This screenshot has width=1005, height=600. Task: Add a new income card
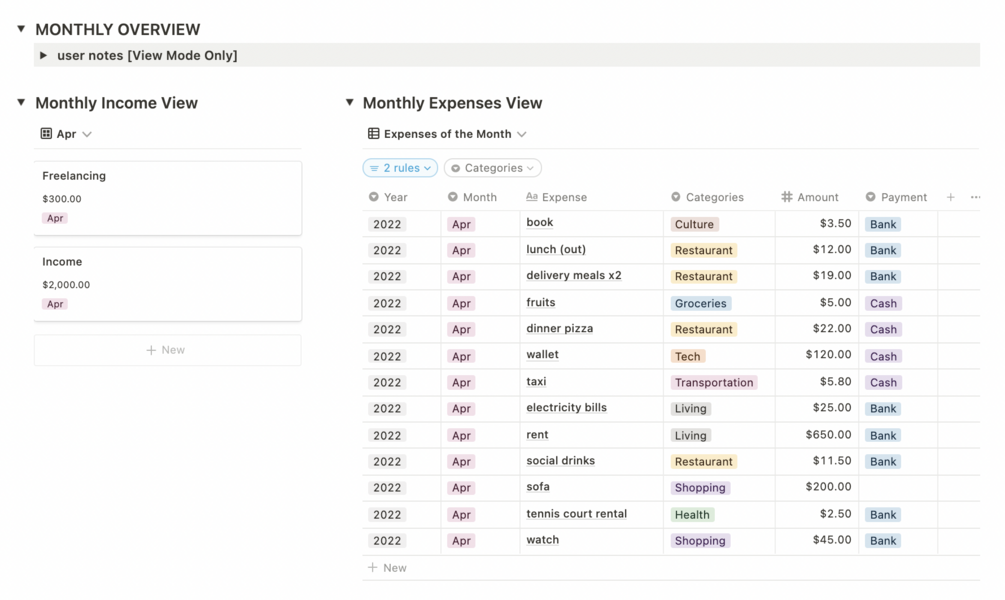(x=167, y=350)
